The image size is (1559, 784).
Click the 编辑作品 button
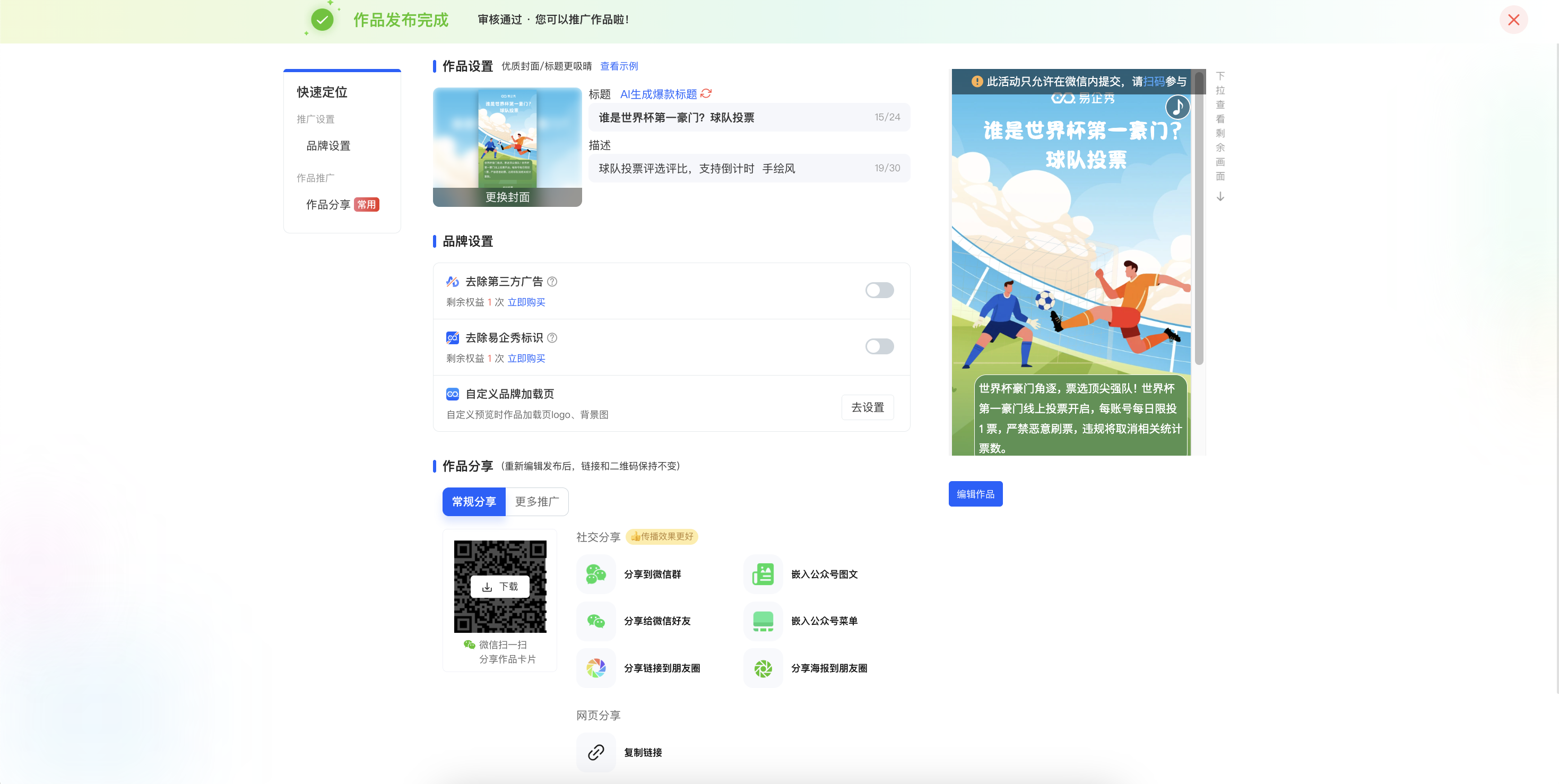(975, 494)
